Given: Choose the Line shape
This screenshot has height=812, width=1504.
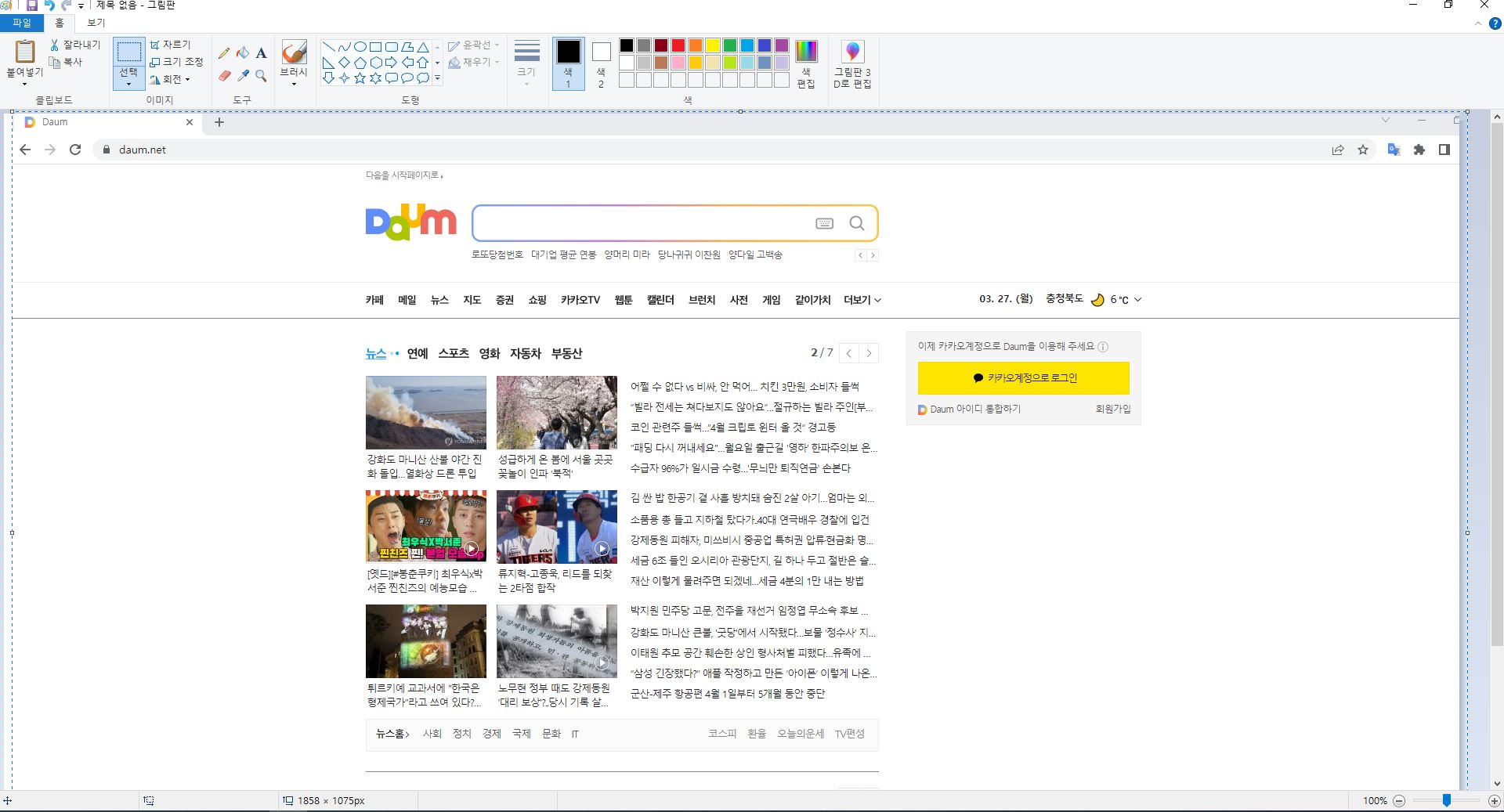Looking at the screenshot, I should point(328,47).
